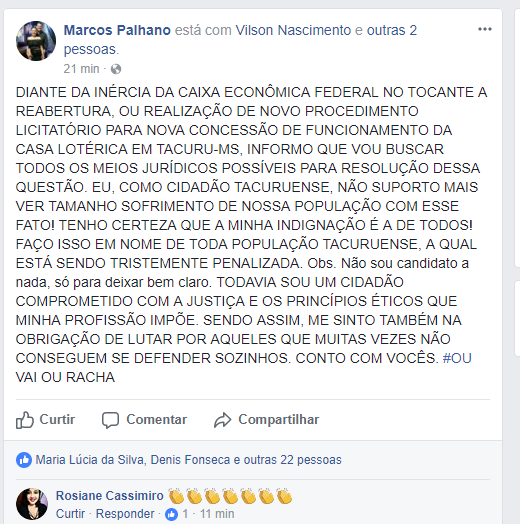Open the 21 min post timestamp

pyautogui.click(x=81, y=69)
